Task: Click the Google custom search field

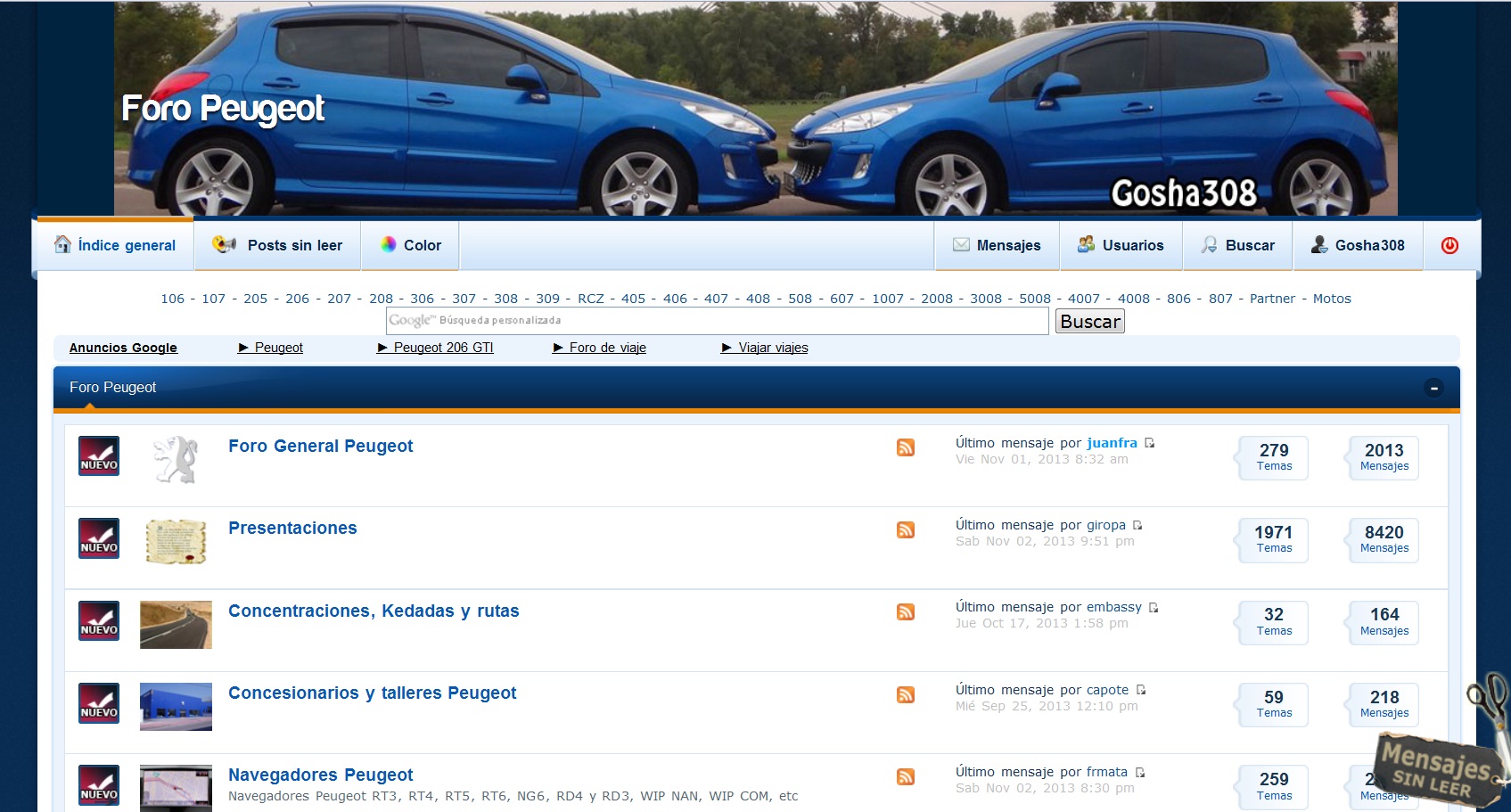Action: [717, 321]
